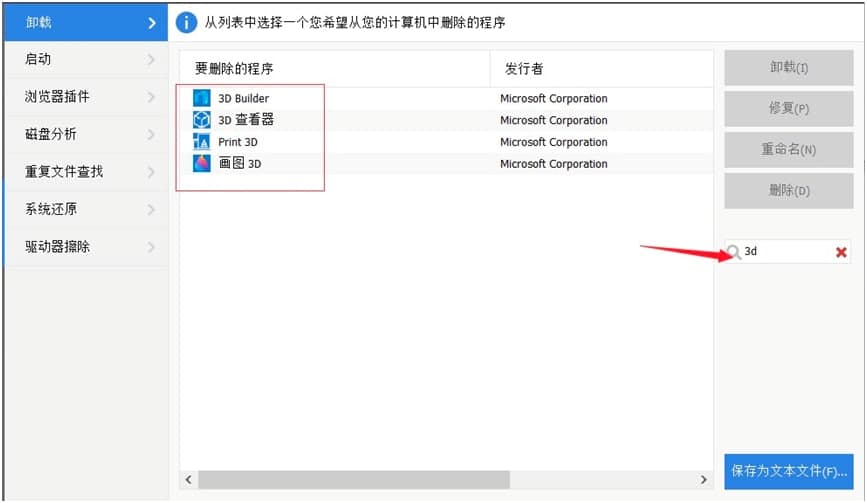867x503 pixels.
Task: Click Microsoft Corporation publisher of 3D Builder
Action: click(x=553, y=98)
